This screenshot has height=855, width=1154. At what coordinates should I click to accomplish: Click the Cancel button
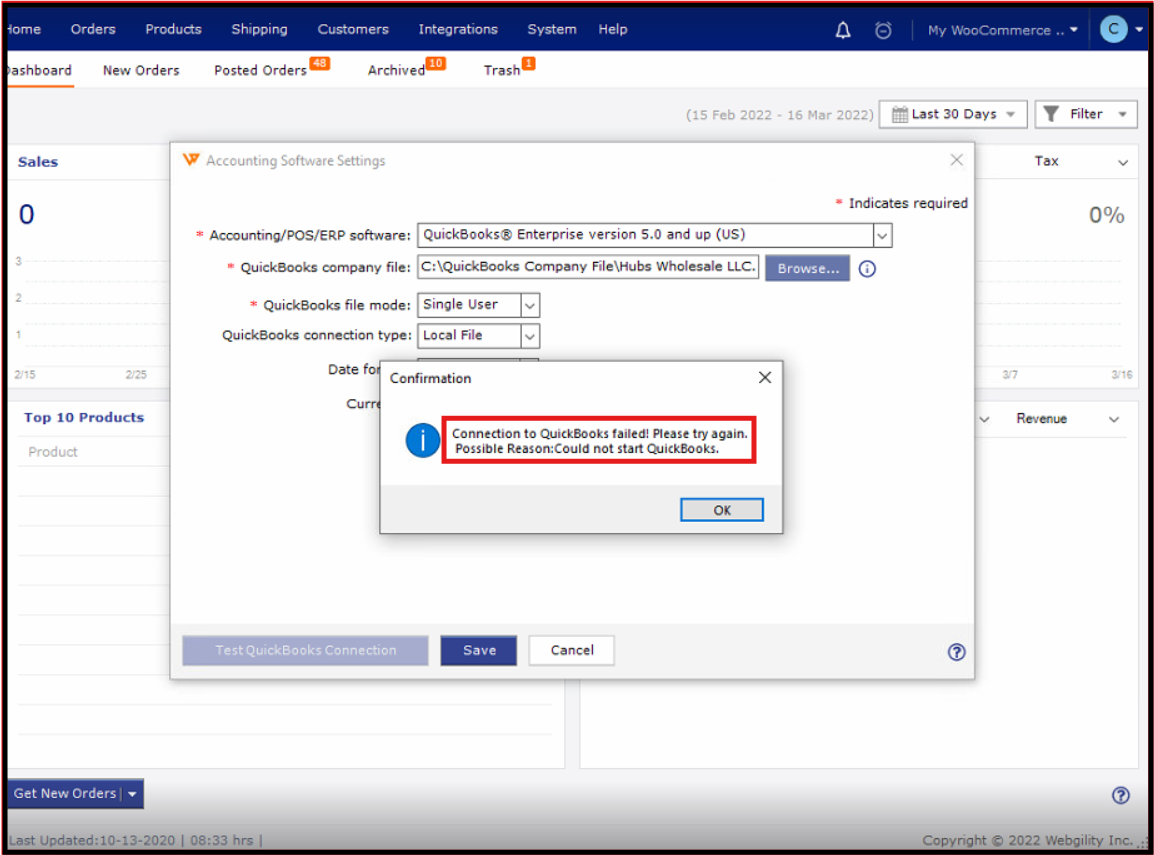click(x=571, y=651)
